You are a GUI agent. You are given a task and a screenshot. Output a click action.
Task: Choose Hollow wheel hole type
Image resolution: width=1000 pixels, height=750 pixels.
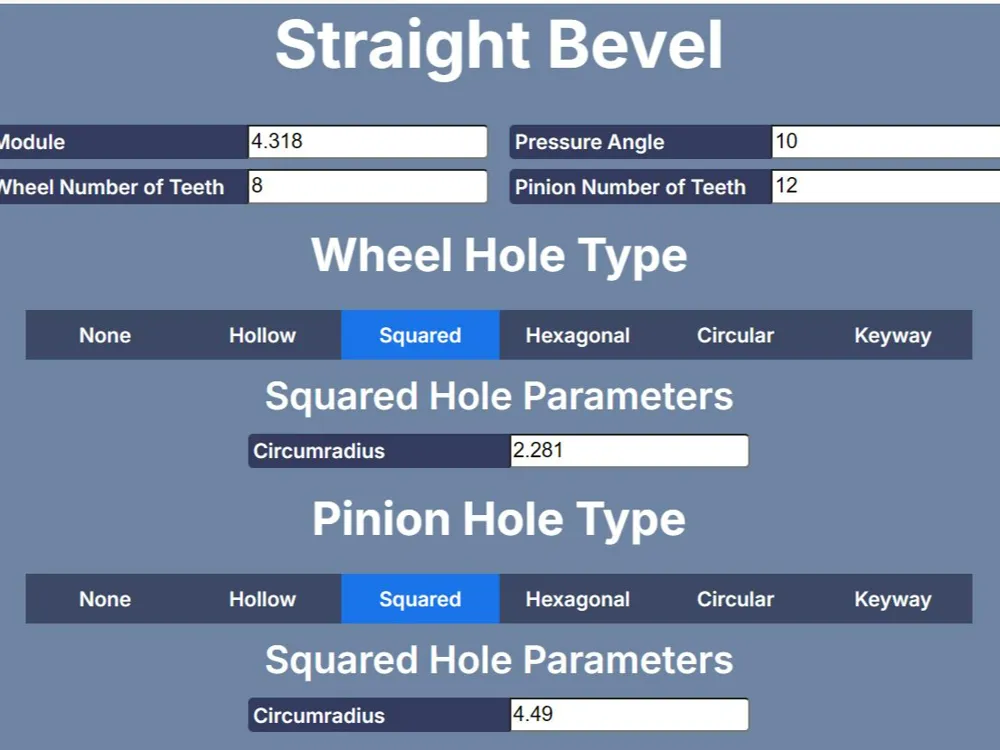tap(262, 335)
